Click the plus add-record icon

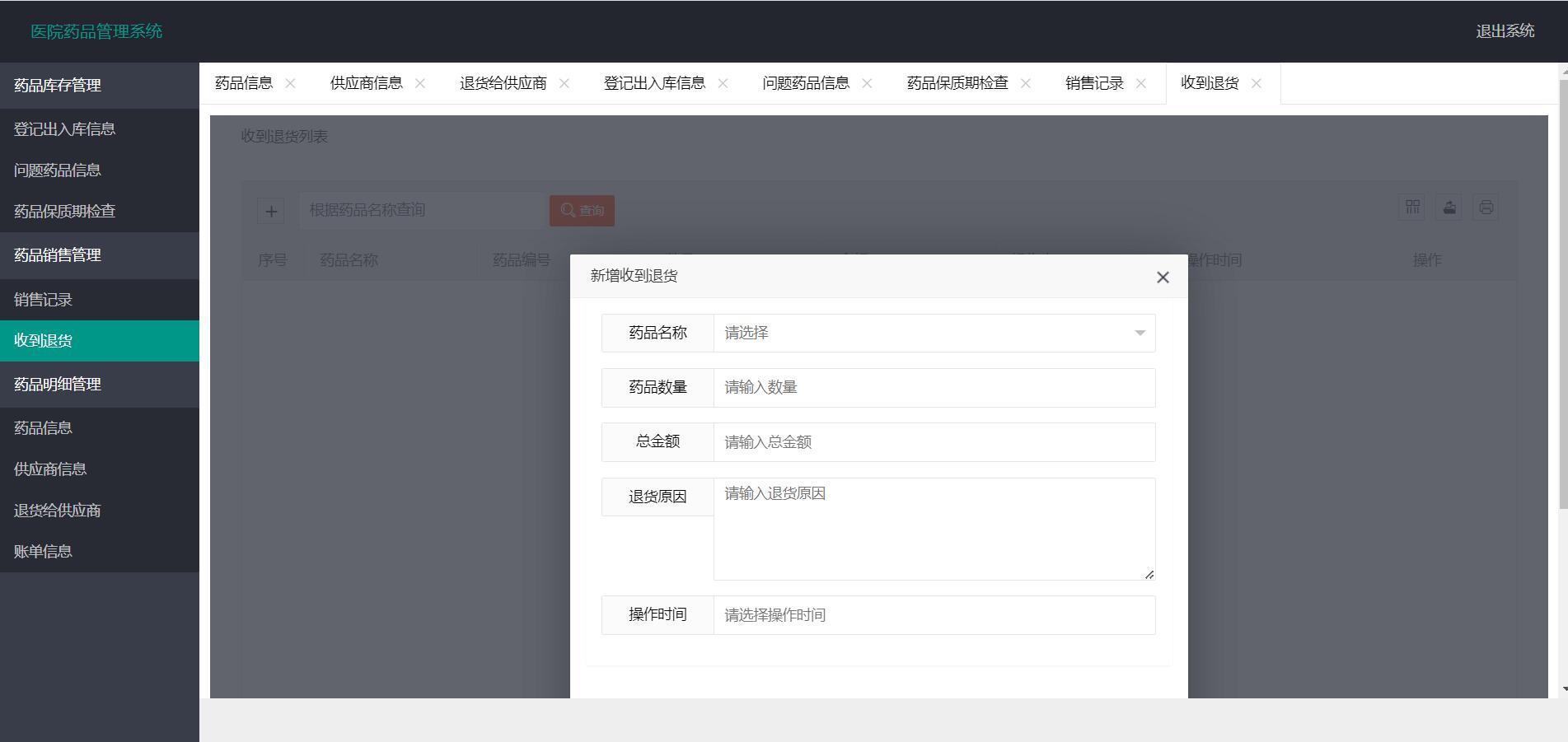pos(271,211)
